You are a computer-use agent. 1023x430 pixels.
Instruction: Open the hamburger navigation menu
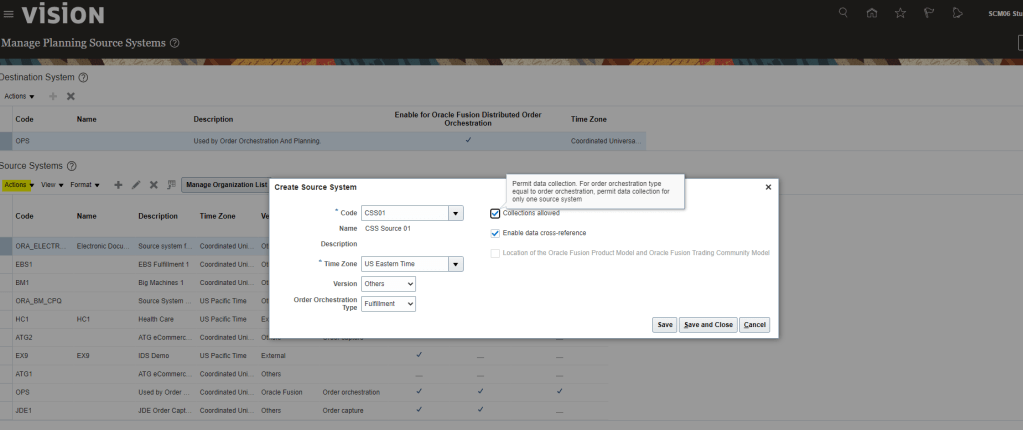(x=8, y=14)
